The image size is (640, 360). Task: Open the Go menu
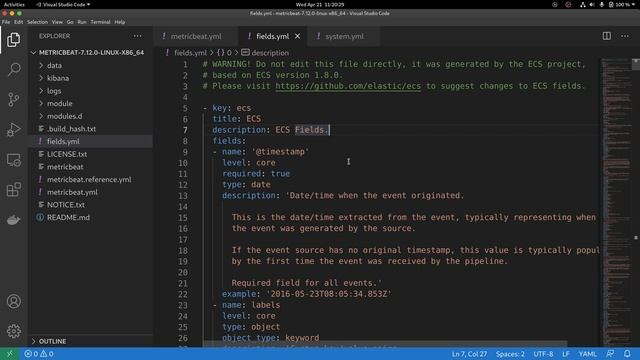pos(70,22)
